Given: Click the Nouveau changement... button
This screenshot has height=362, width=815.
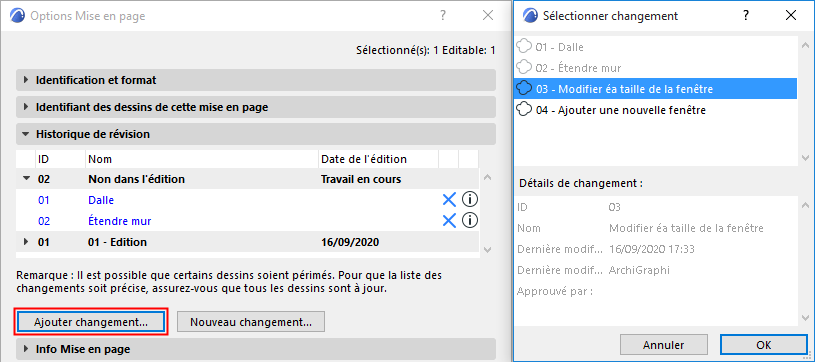Looking at the screenshot, I should [251, 321].
